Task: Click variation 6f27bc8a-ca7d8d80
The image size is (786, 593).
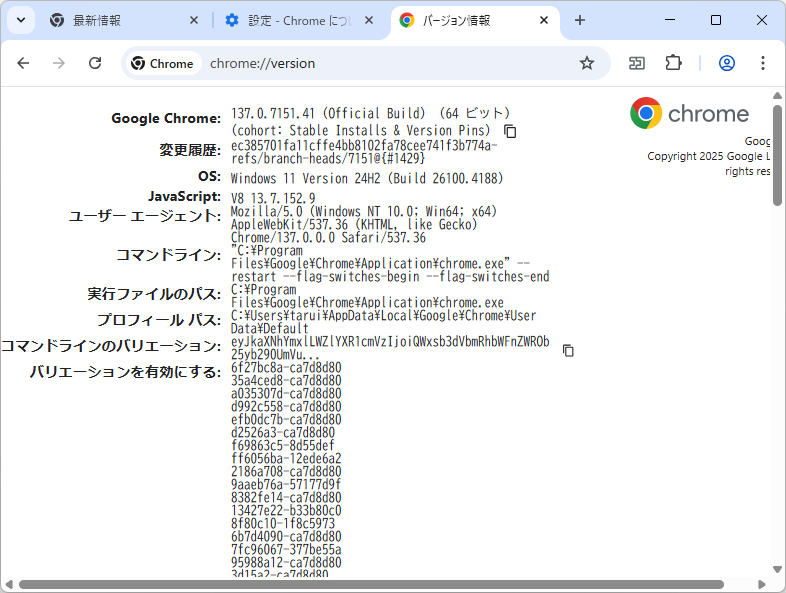Action: 286,367
